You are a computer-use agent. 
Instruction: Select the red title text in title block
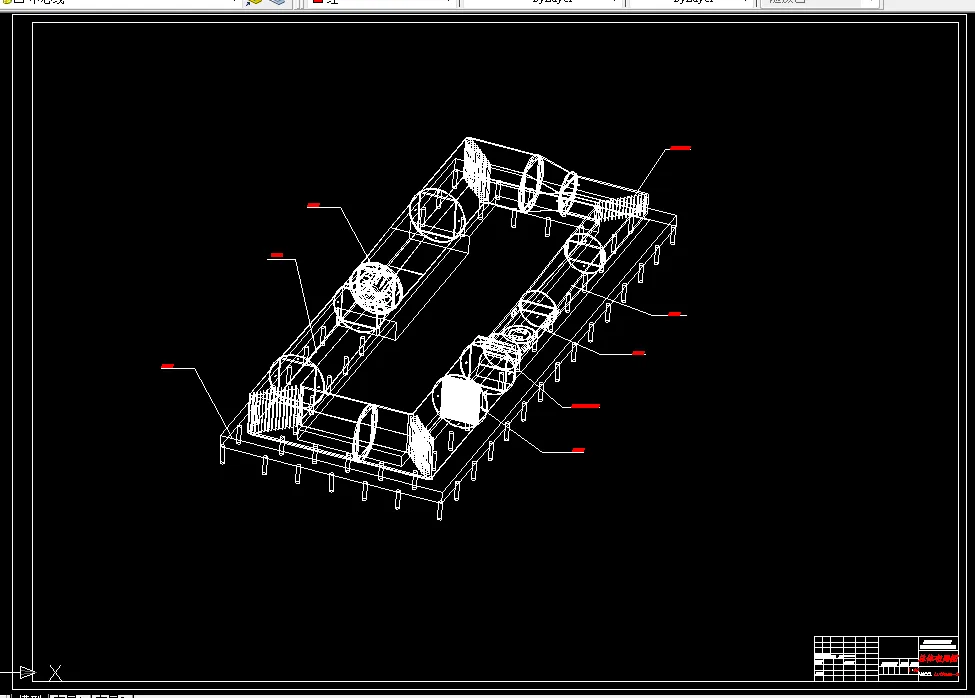(x=938, y=658)
